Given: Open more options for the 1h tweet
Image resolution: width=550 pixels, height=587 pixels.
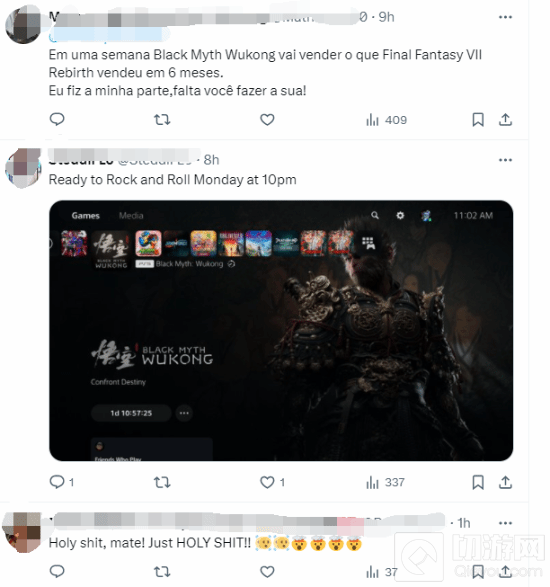Looking at the screenshot, I should 505,523.
